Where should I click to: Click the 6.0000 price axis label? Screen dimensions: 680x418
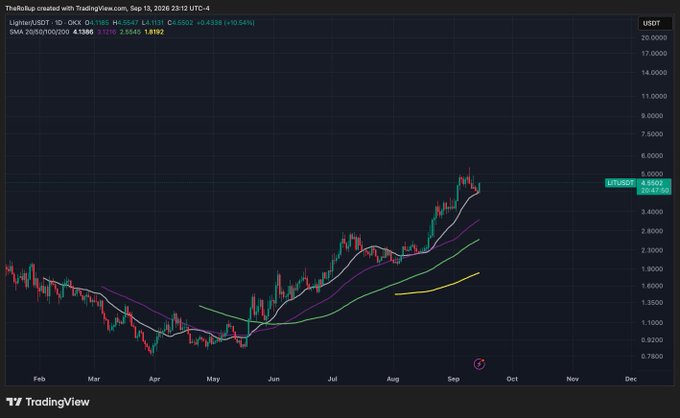click(x=652, y=156)
